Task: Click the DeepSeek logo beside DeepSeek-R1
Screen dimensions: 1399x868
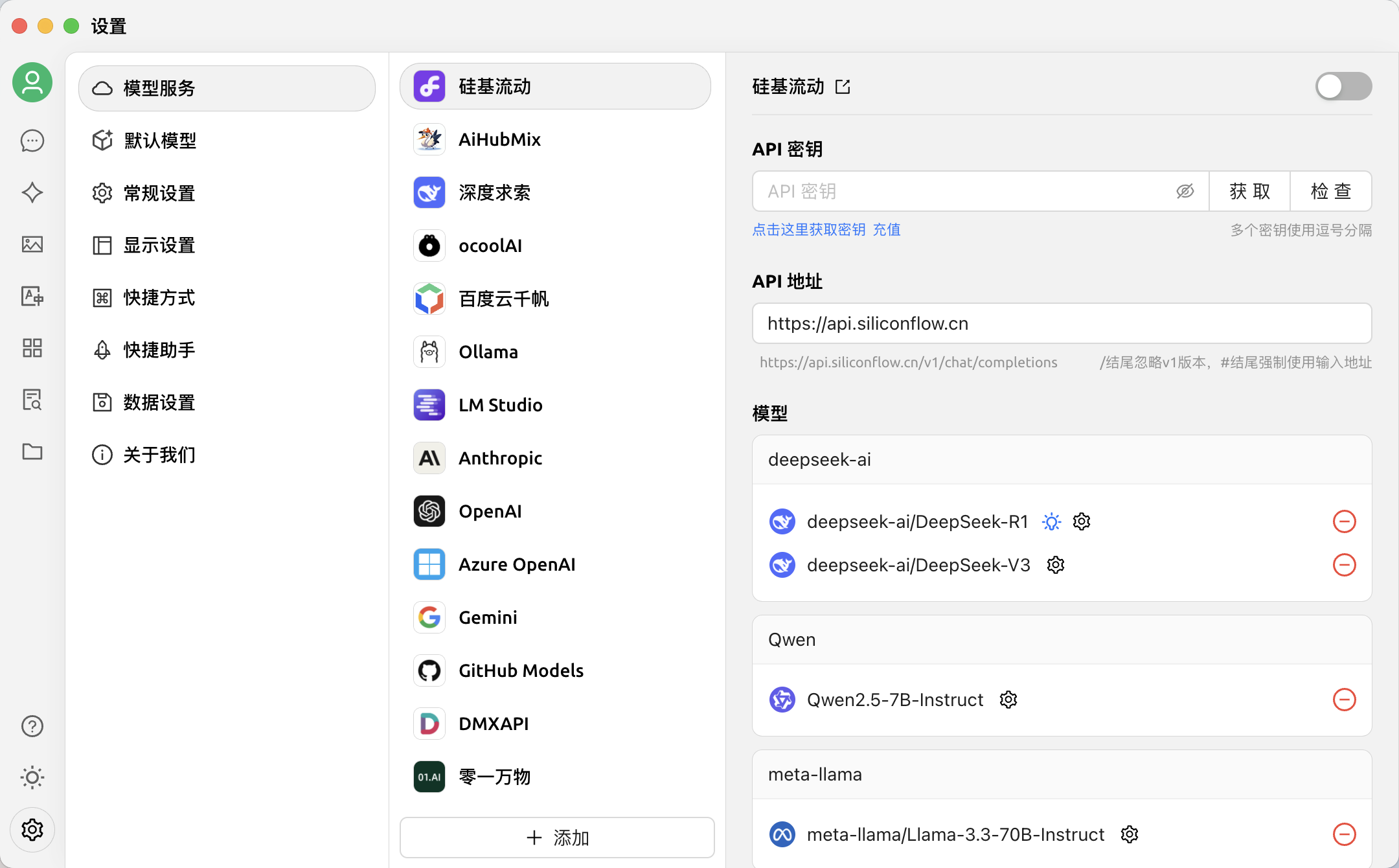Action: tap(782, 521)
